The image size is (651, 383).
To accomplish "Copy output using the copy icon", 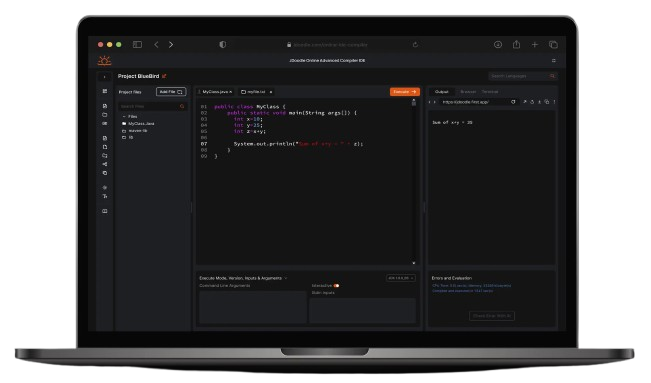I will [x=546, y=102].
